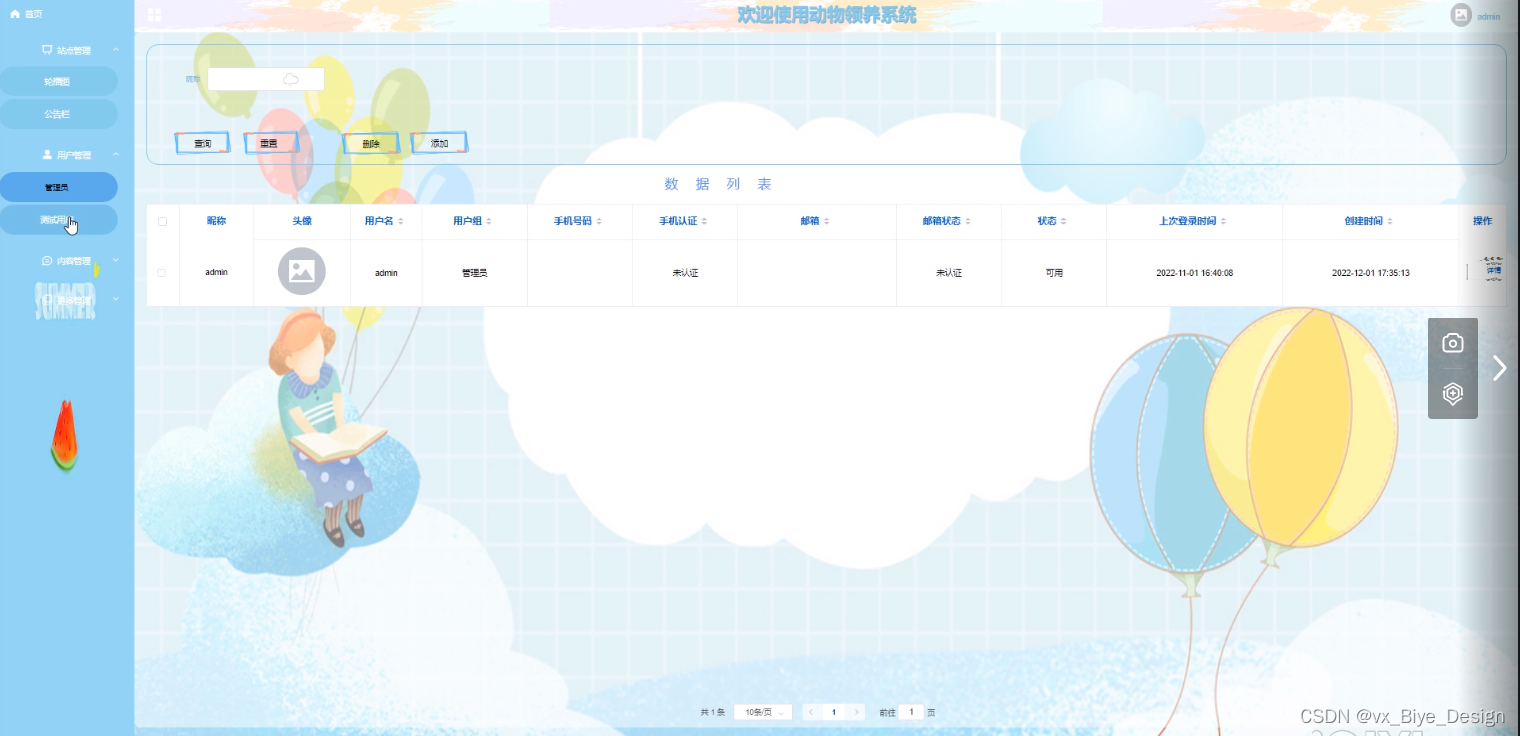This screenshot has height=736, width=1520.
Task: Click the right arrow chevron at screen edge
Action: point(1499,368)
